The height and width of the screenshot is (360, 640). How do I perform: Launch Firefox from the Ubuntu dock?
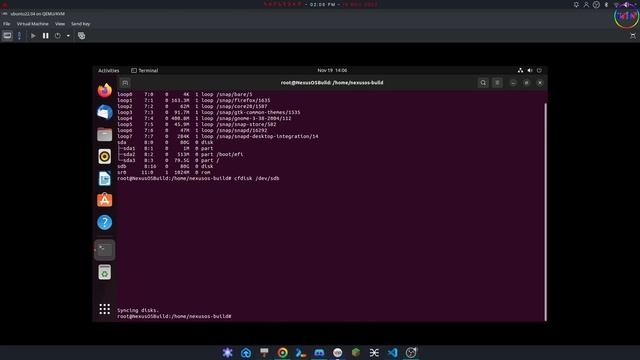[104, 90]
